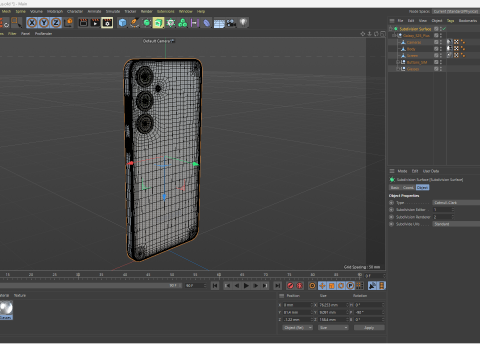Toggle the Subdivision Surface green enable checkmark
The height and width of the screenshot is (360, 480).
(x=444, y=29)
